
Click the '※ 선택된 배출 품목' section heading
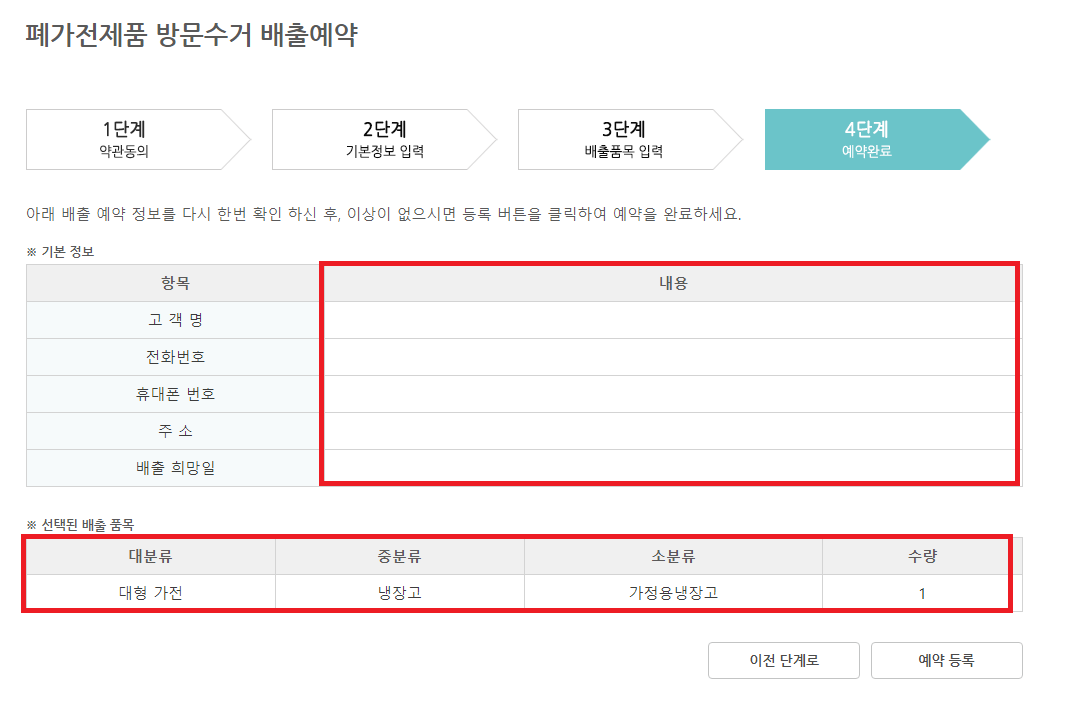80,525
